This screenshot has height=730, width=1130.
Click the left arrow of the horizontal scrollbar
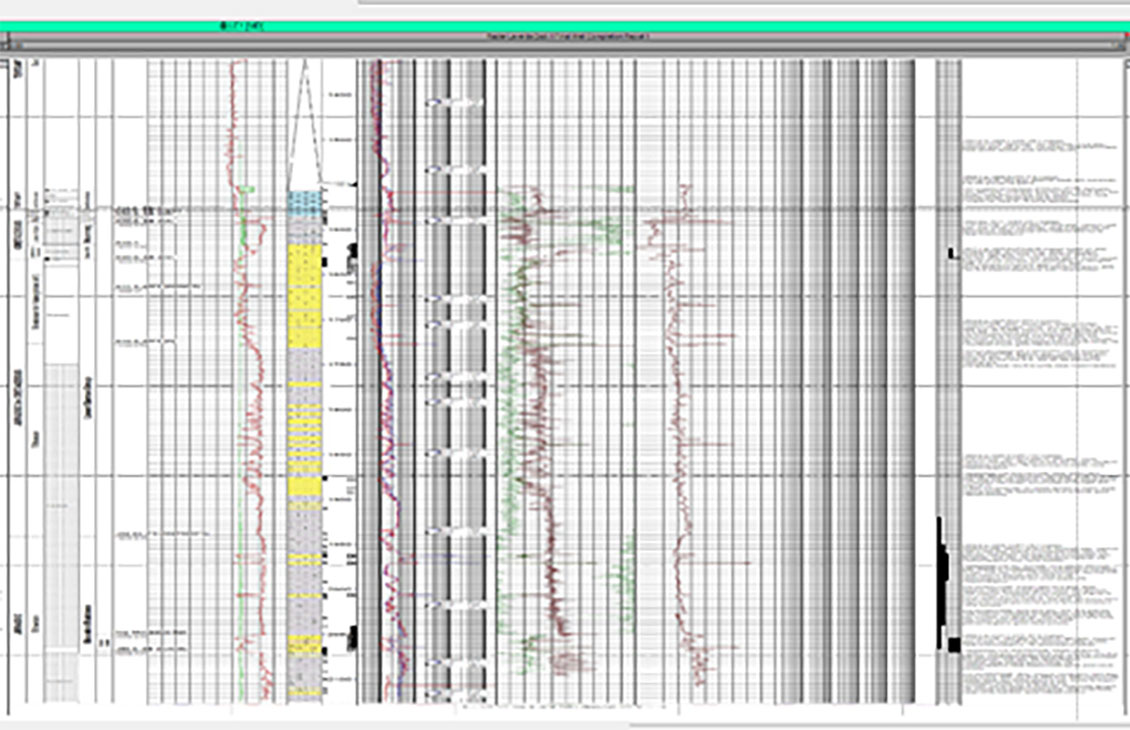click(x=6, y=46)
